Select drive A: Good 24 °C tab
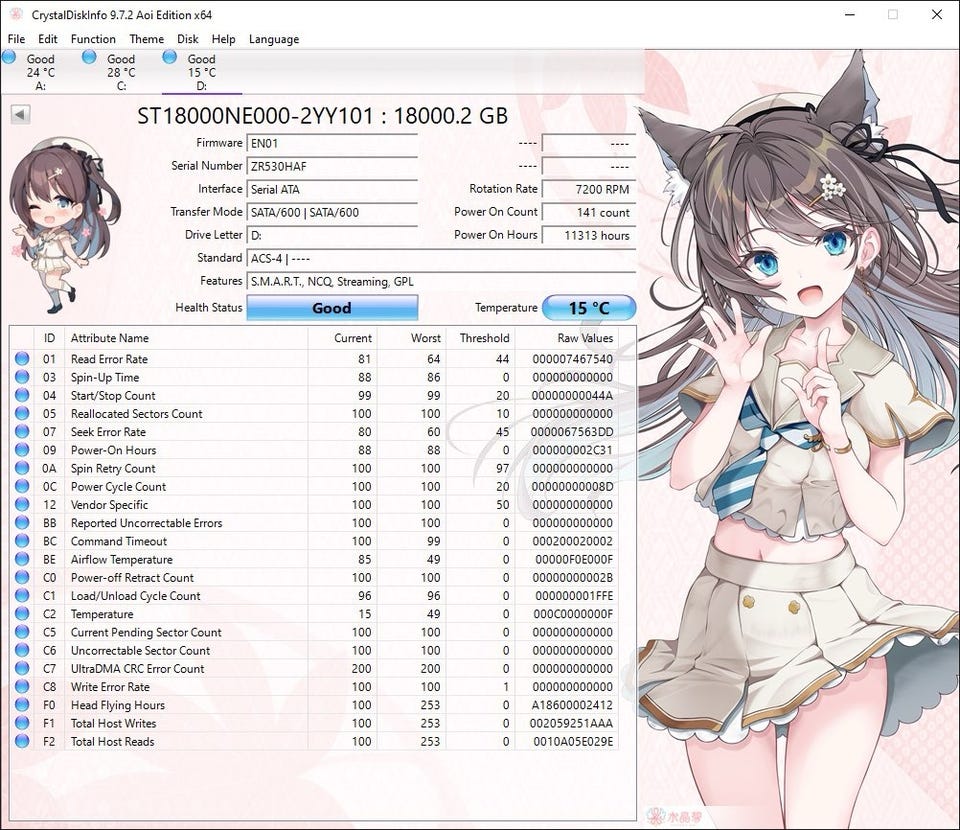Image resolution: width=960 pixels, height=830 pixels. pyautogui.click(x=40, y=72)
